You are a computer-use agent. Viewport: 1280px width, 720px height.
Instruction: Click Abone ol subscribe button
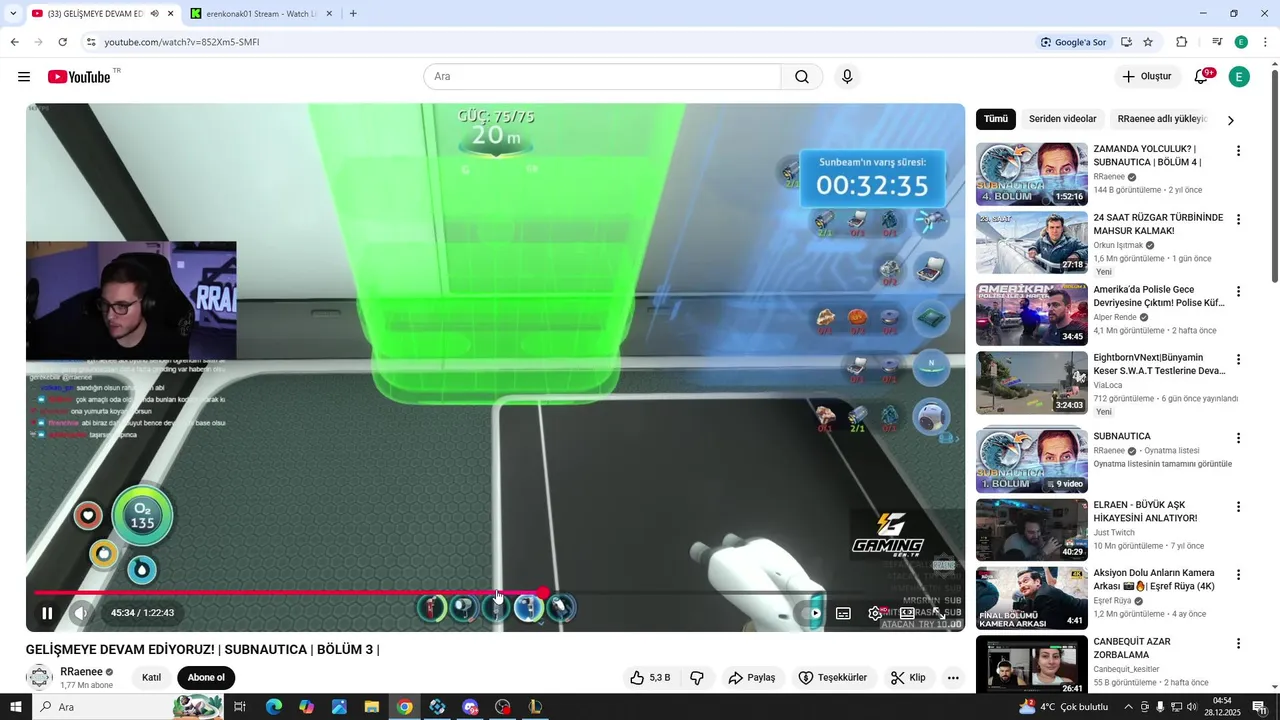206,678
